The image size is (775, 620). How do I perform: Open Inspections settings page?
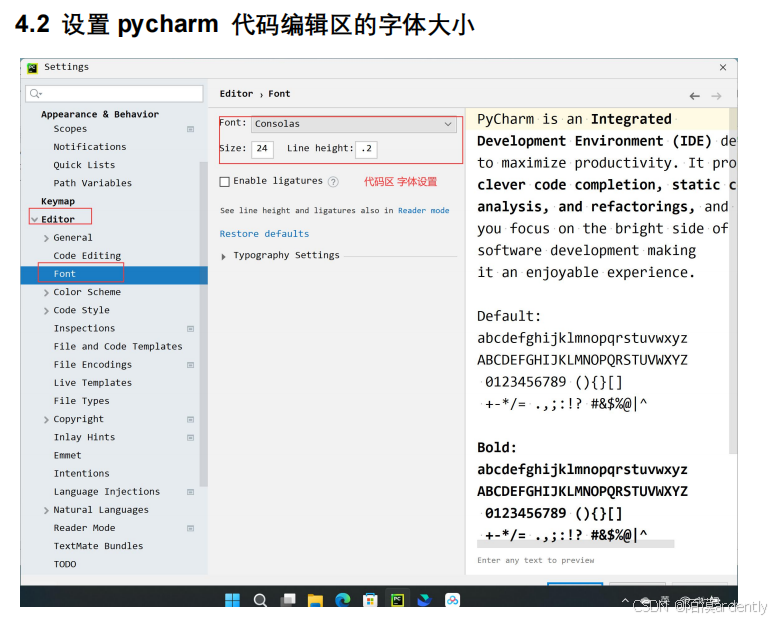pyautogui.click(x=84, y=328)
